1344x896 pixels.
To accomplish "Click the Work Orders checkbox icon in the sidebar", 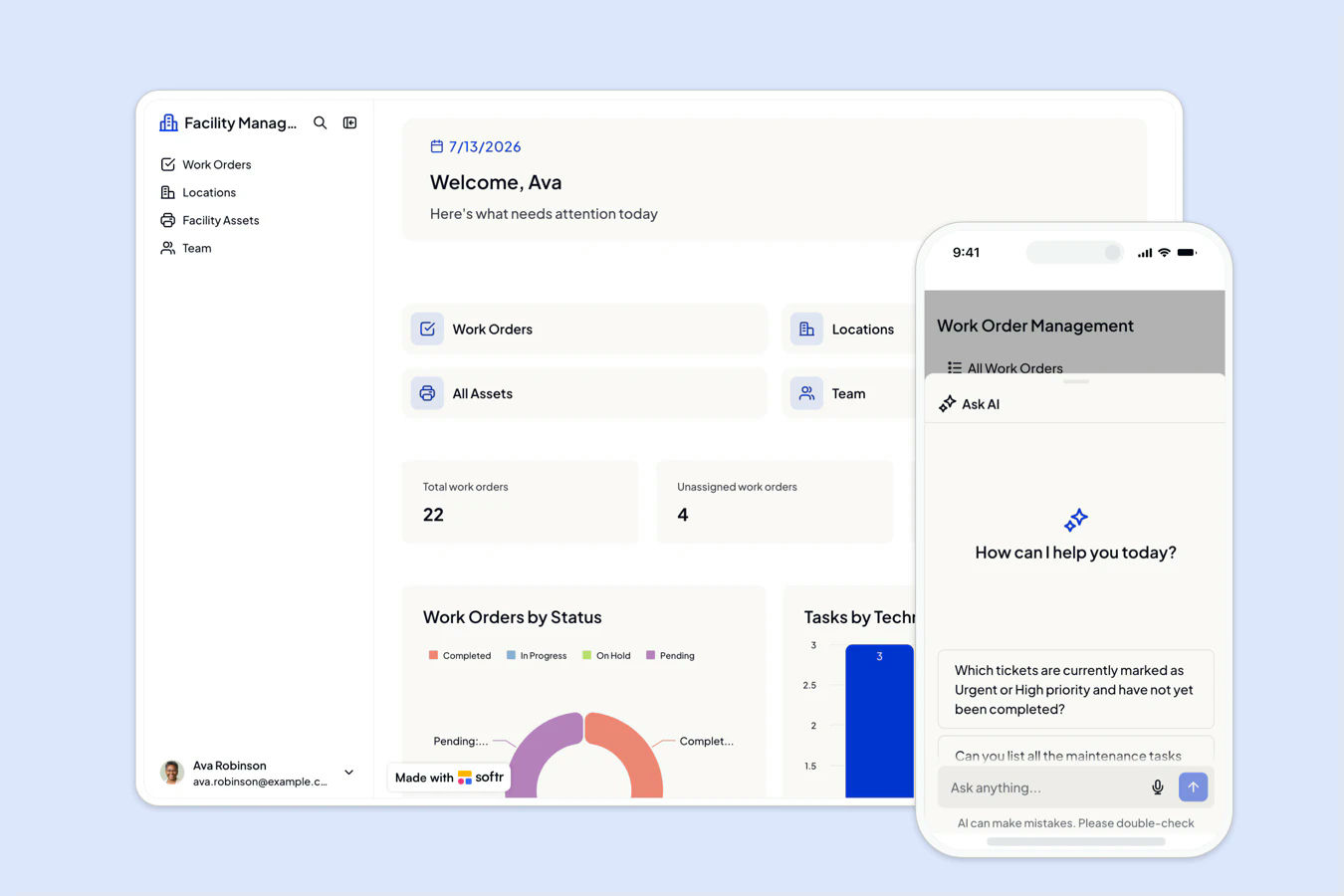I will (x=167, y=164).
